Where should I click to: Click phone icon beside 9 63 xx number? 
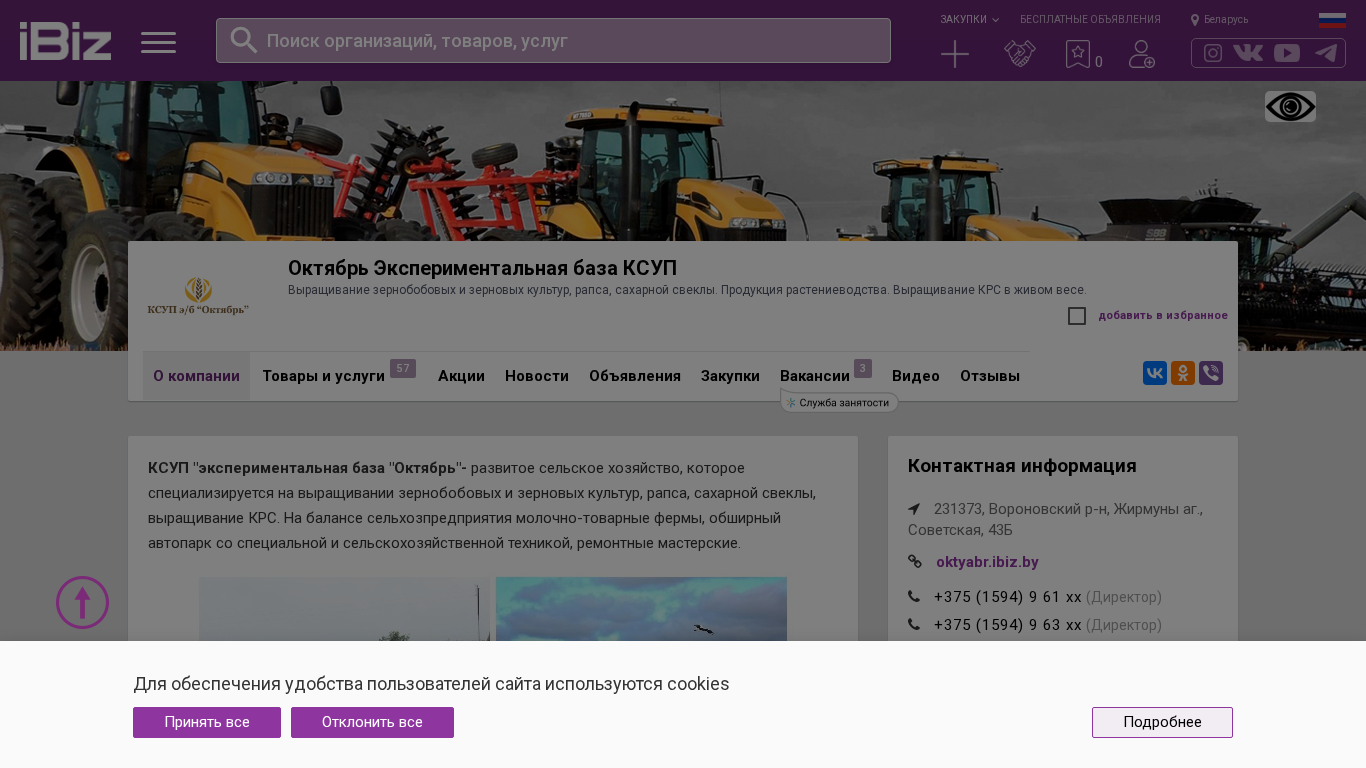914,625
